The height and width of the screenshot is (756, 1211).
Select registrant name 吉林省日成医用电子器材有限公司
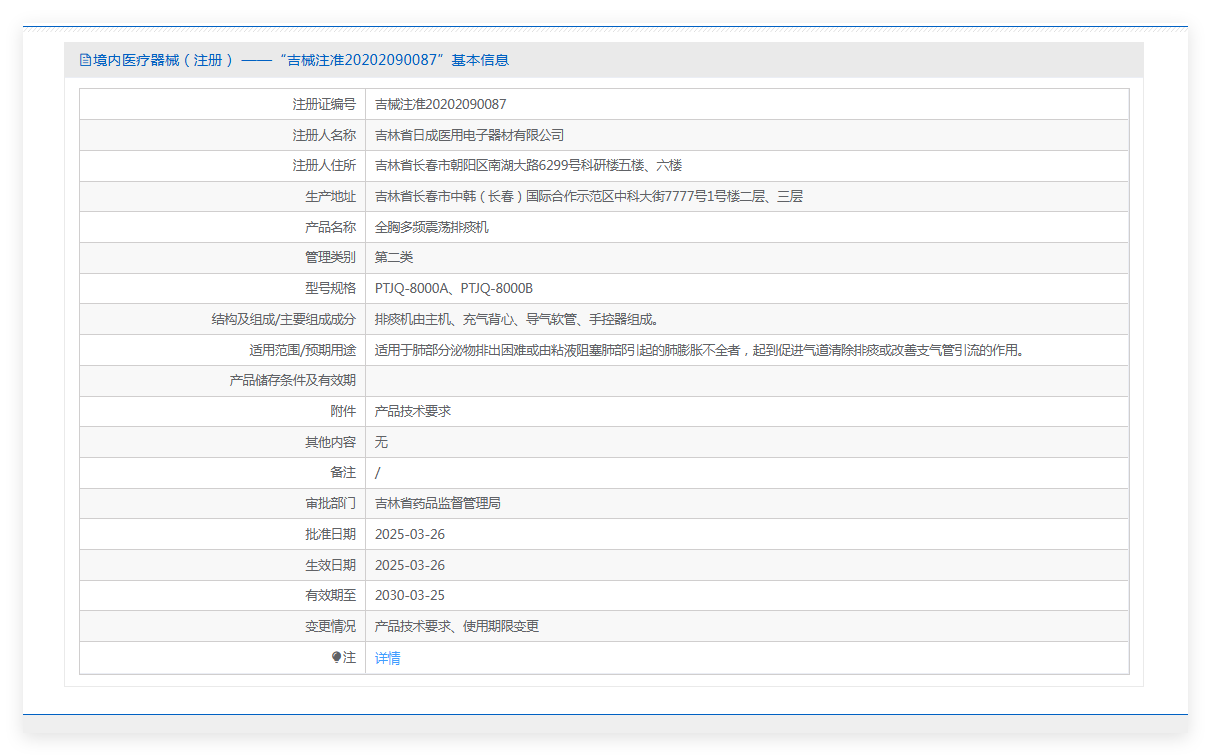click(470, 135)
